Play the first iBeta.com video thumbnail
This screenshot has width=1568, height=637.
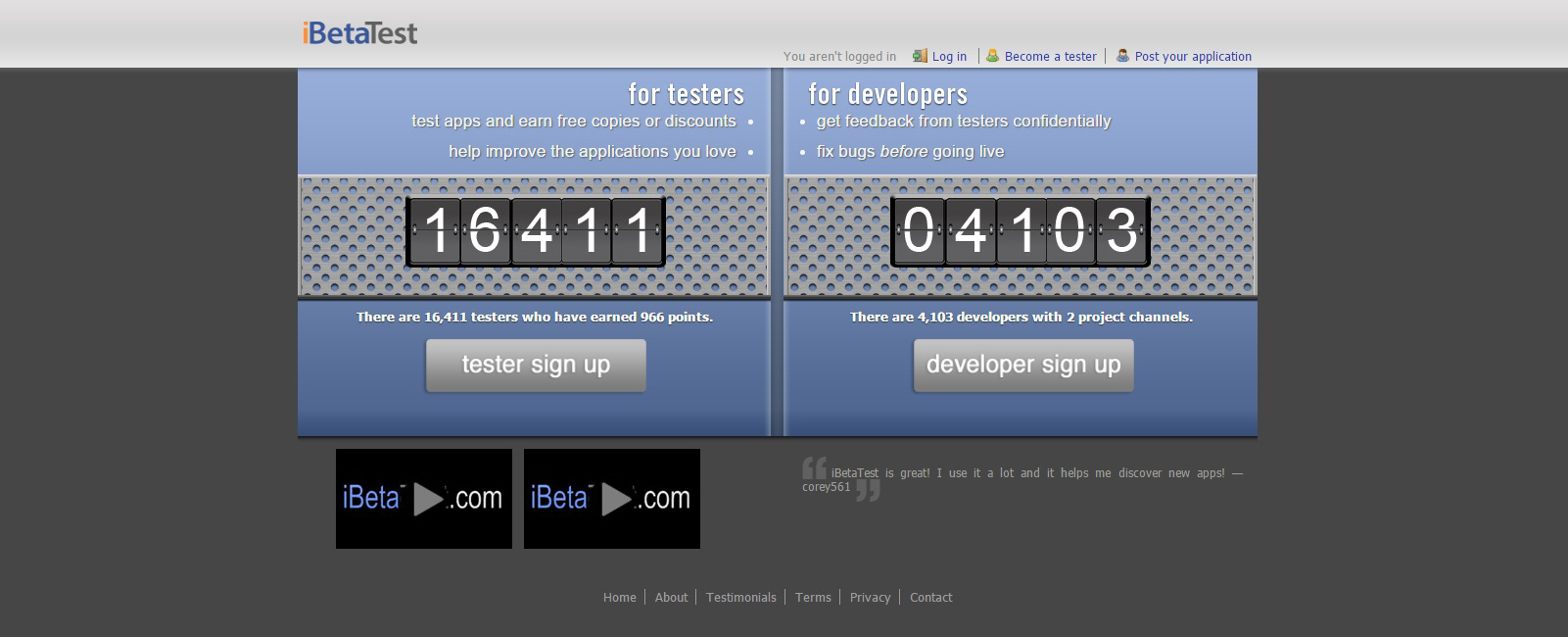coord(424,499)
